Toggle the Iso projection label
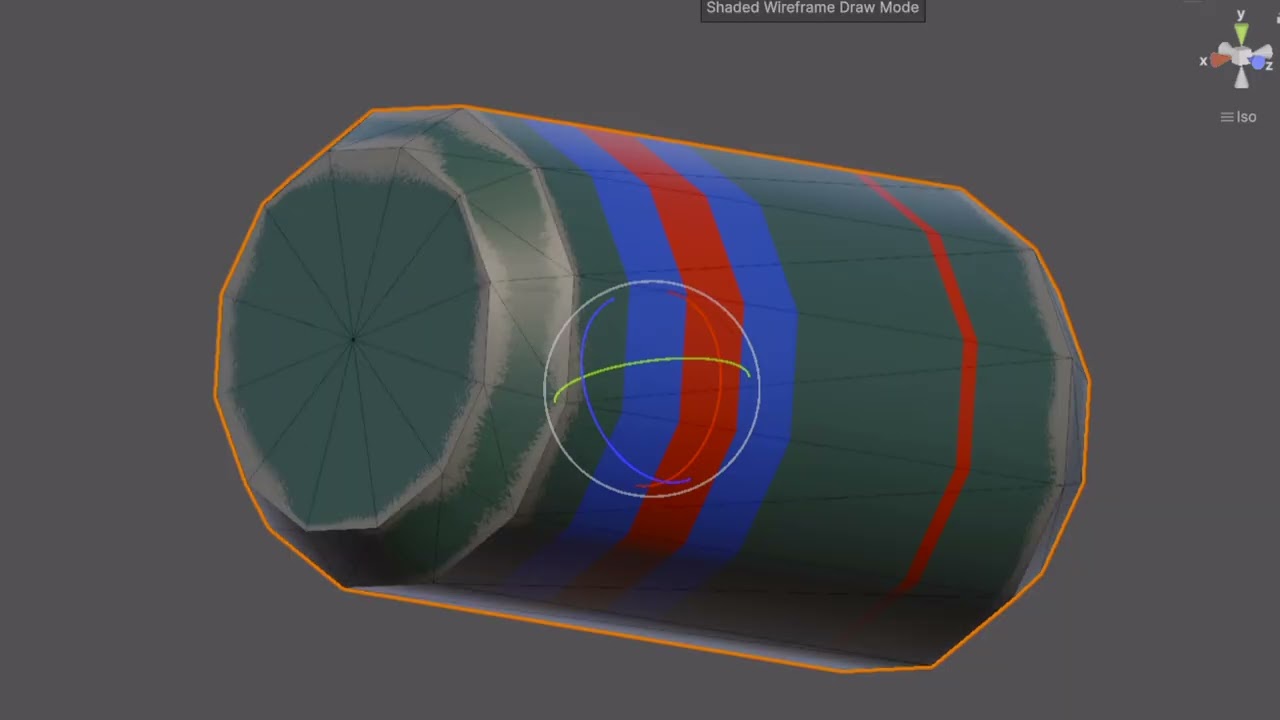This screenshot has height=720, width=1280. (x=1238, y=117)
